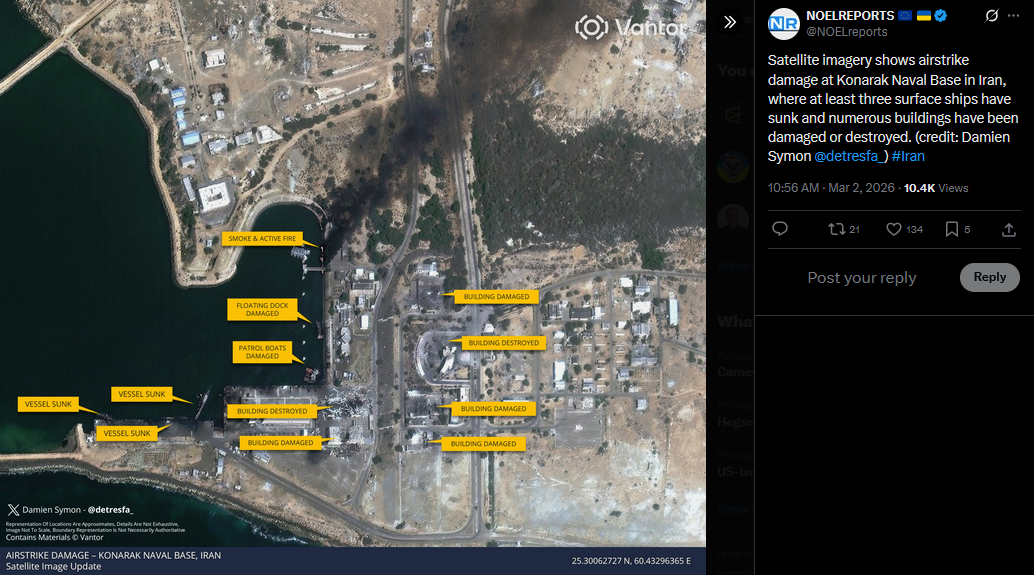1034x575 pixels.
Task: View the 10.4K Views analytics
Action: pos(936,188)
